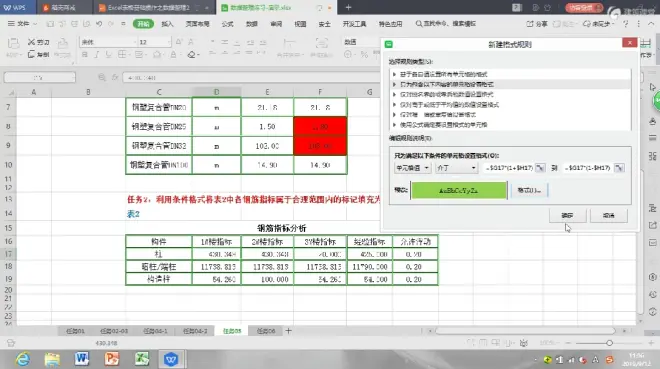This screenshot has height=369, width=660.
Task: Open WPS from the Windows taskbar
Action: pos(171,359)
